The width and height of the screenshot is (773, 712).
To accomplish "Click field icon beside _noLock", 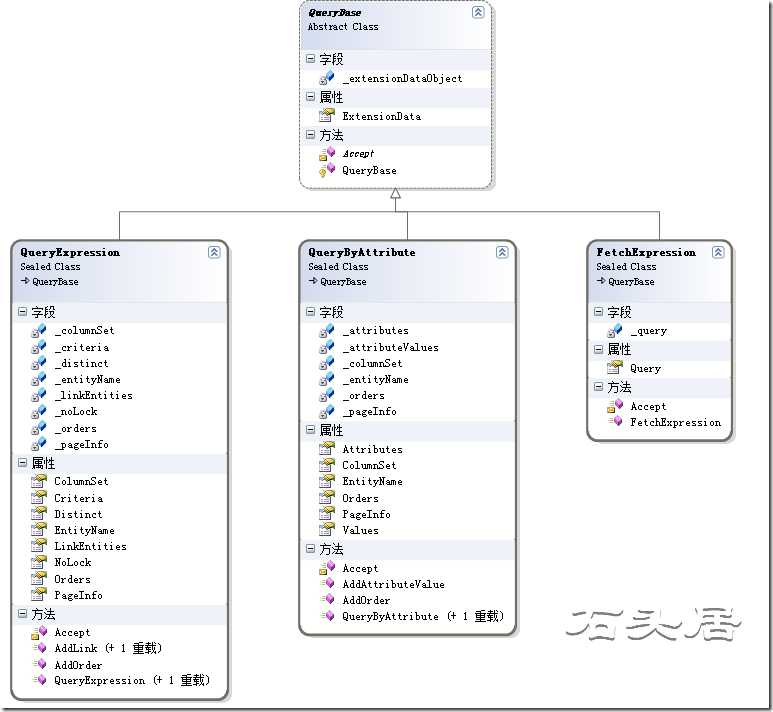I will 38,412.
